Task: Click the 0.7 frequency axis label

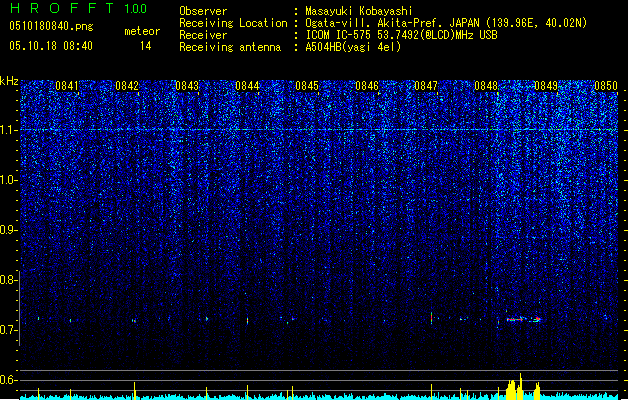Action: pos(8,330)
